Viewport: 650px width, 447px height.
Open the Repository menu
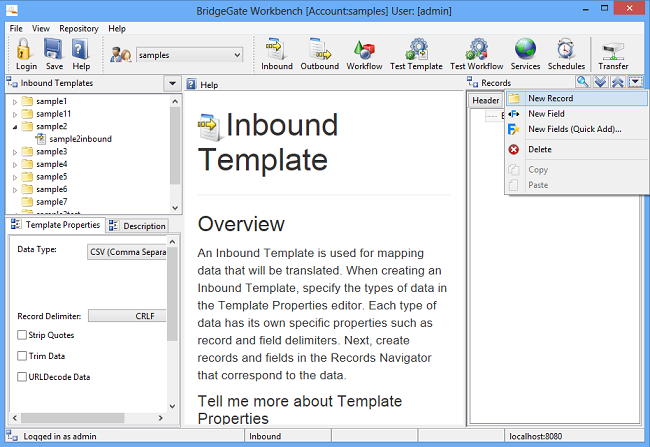[79, 28]
